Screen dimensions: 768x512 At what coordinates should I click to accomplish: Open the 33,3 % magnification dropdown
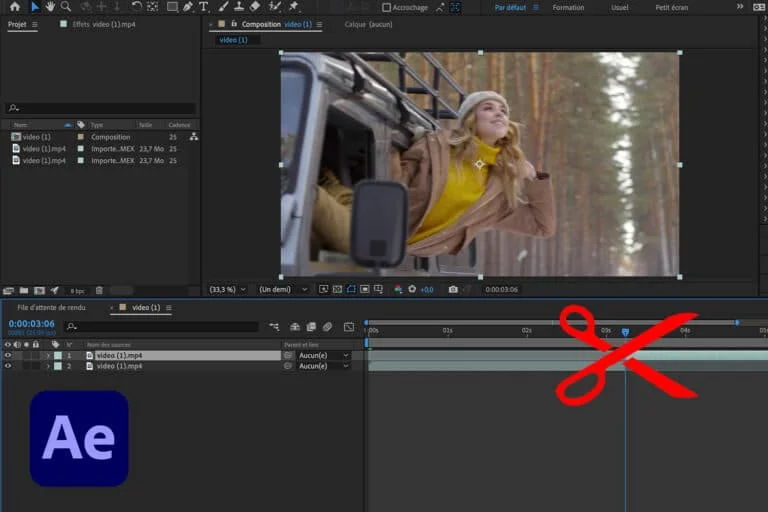point(227,290)
